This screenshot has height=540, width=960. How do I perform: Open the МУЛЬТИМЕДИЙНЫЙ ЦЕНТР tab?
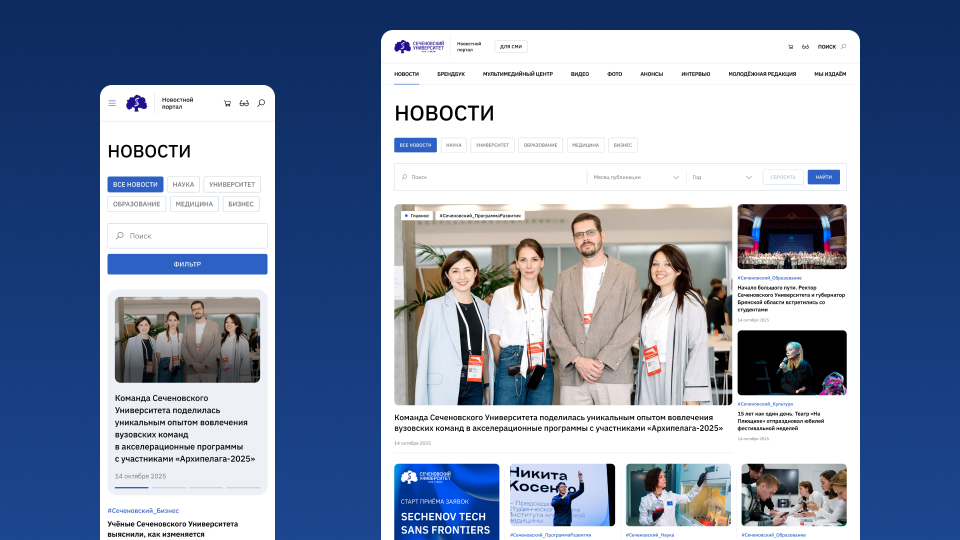[517, 74]
